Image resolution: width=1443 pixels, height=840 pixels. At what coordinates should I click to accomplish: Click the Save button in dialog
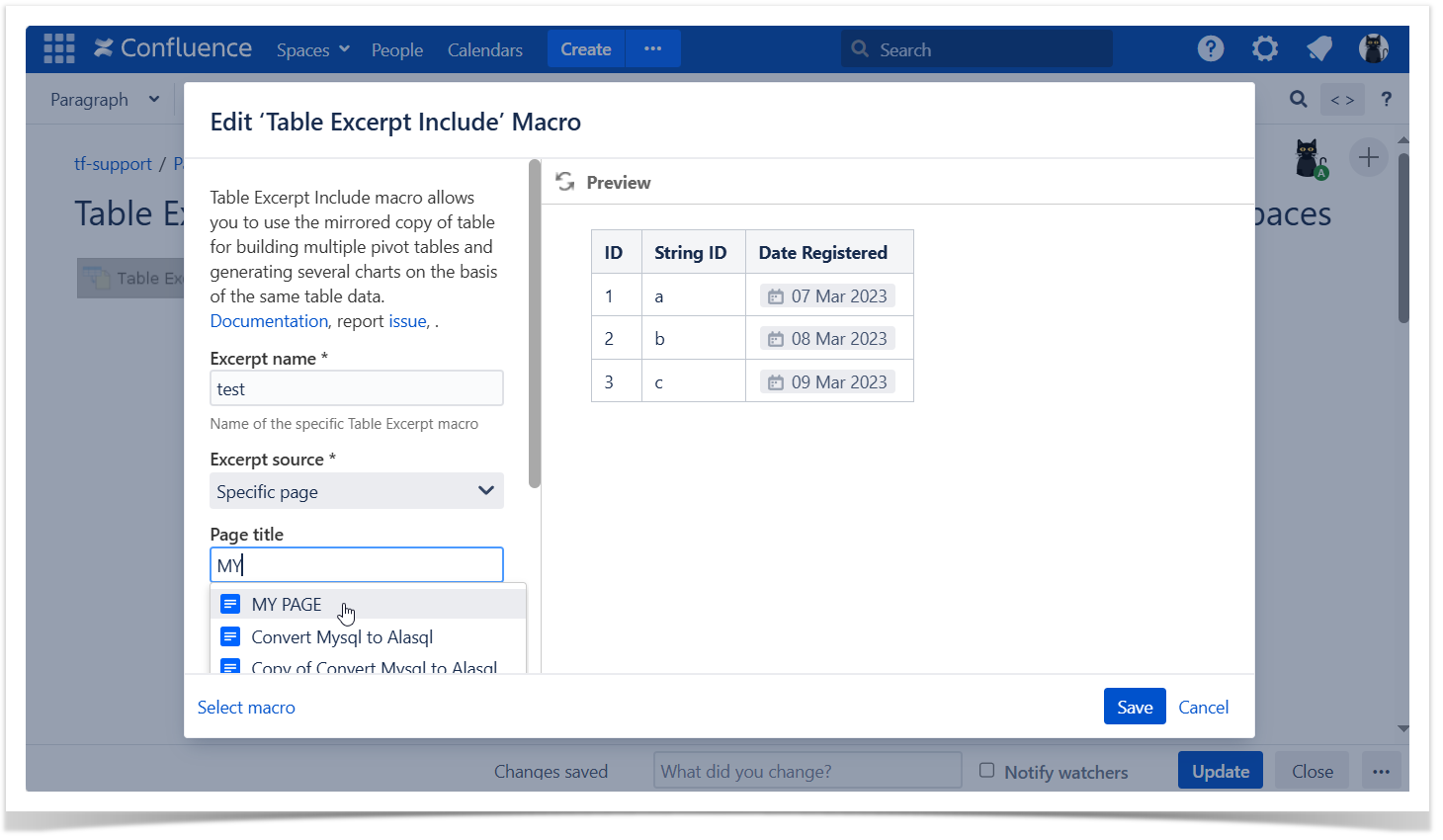tap(1135, 707)
